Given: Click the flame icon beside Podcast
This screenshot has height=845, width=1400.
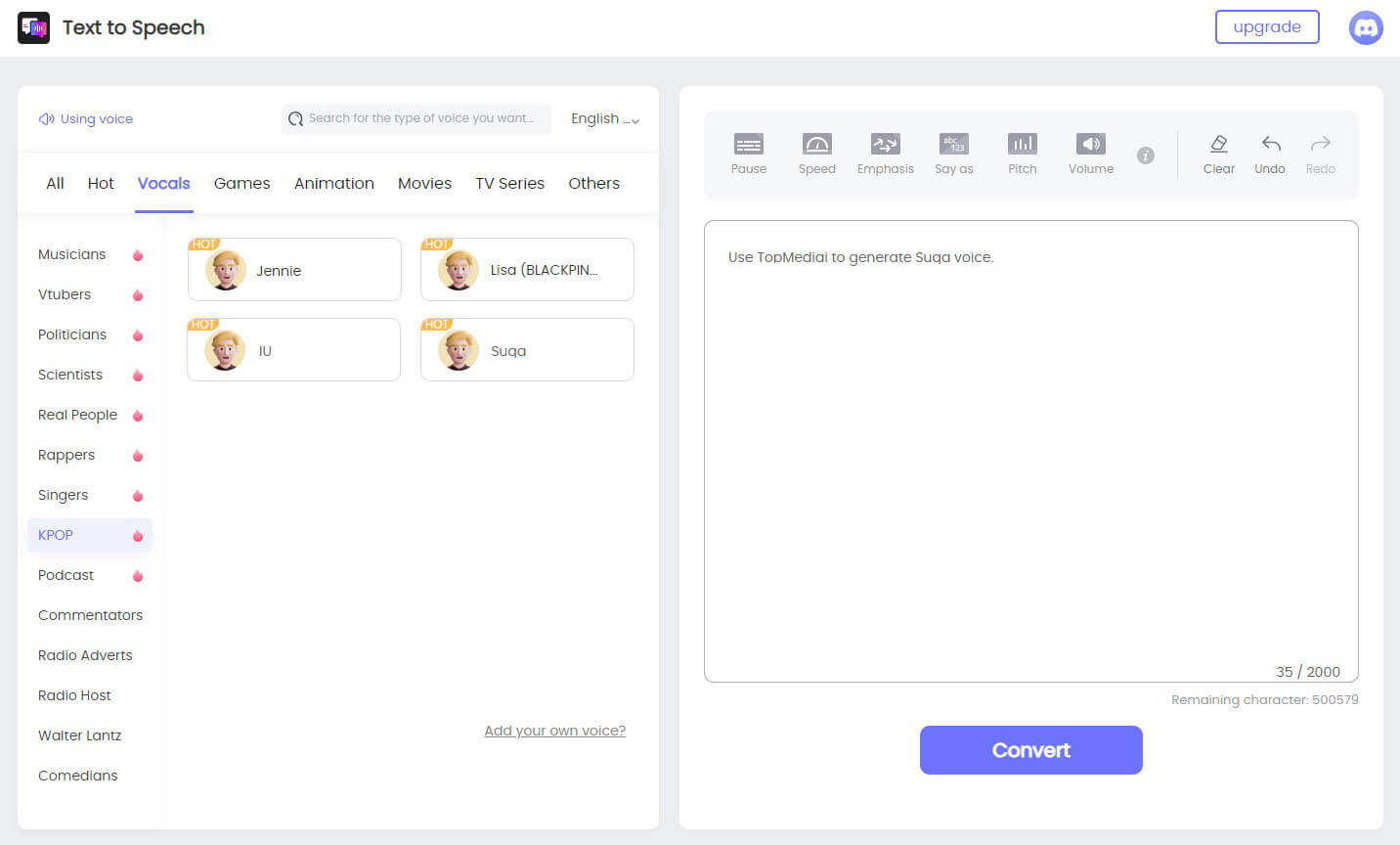Looking at the screenshot, I should pyautogui.click(x=138, y=576).
